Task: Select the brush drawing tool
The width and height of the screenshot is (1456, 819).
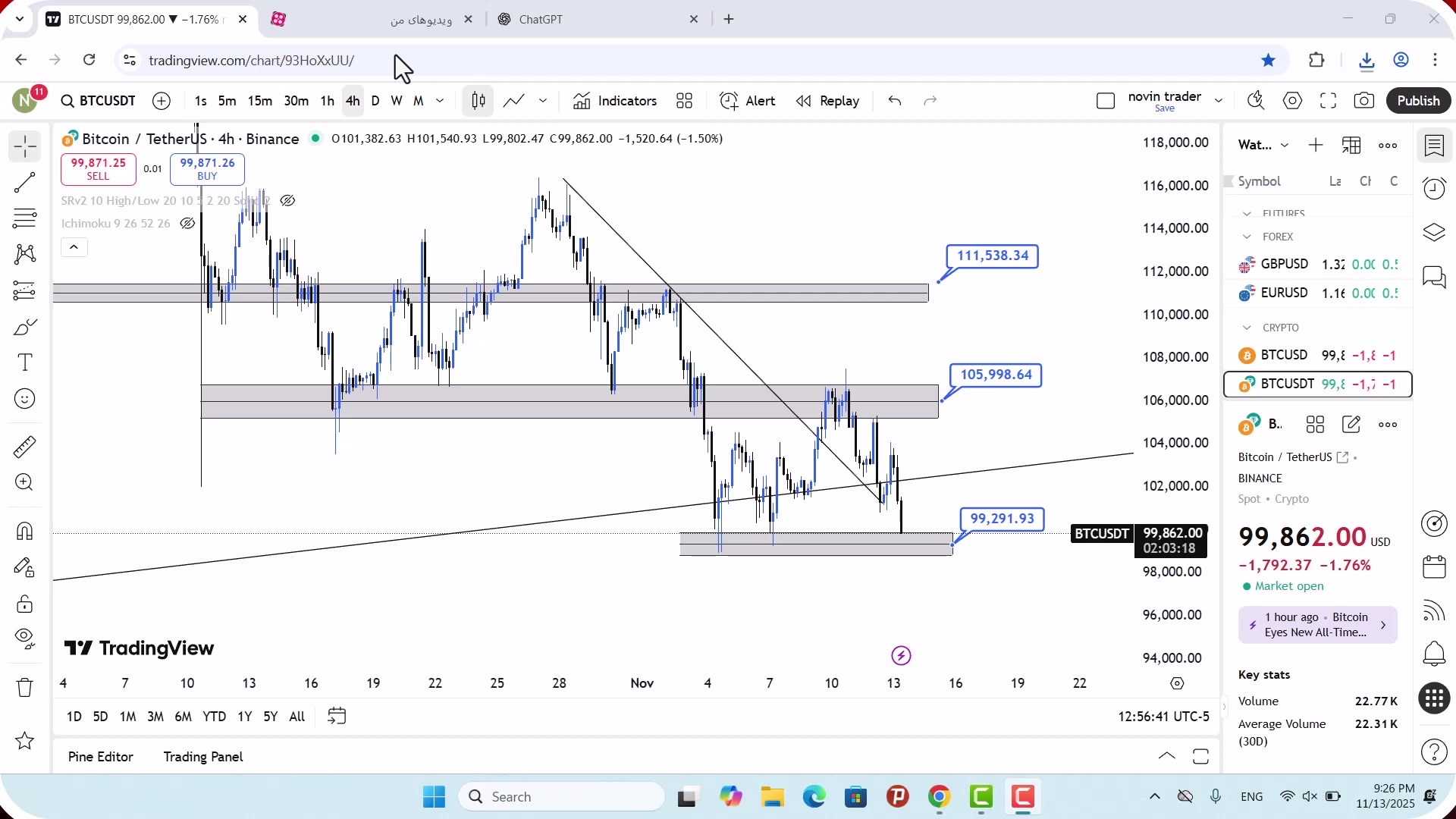Action: [x=25, y=327]
